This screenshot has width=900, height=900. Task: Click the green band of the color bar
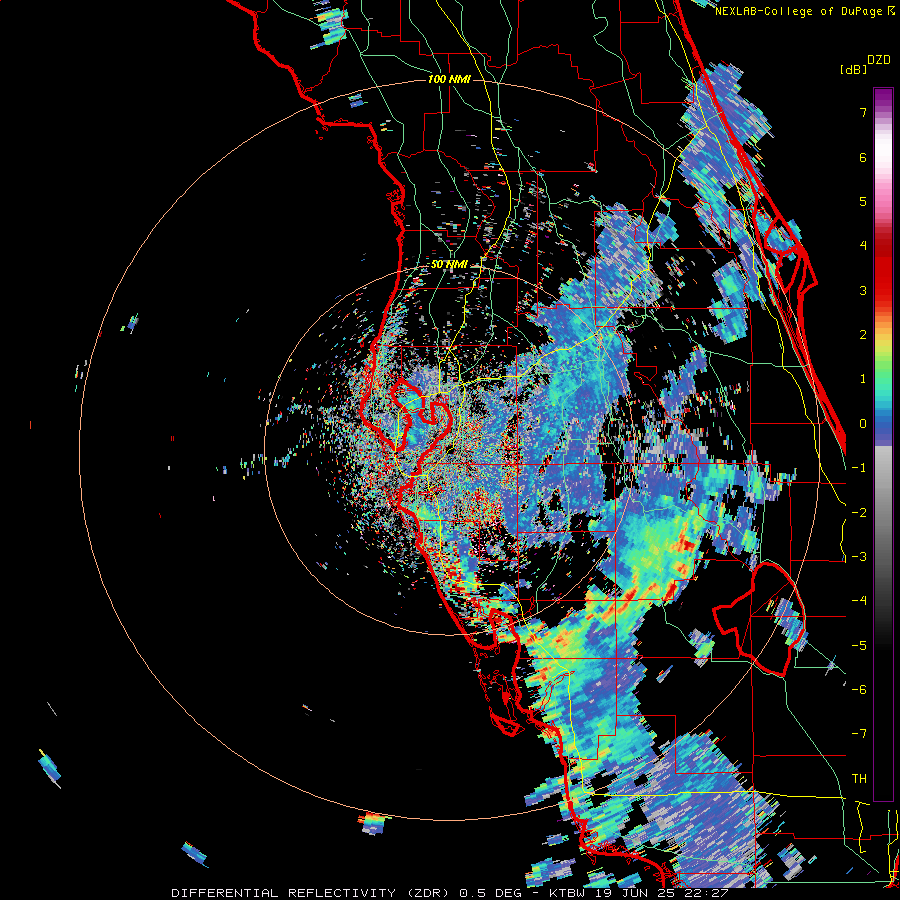(883, 367)
